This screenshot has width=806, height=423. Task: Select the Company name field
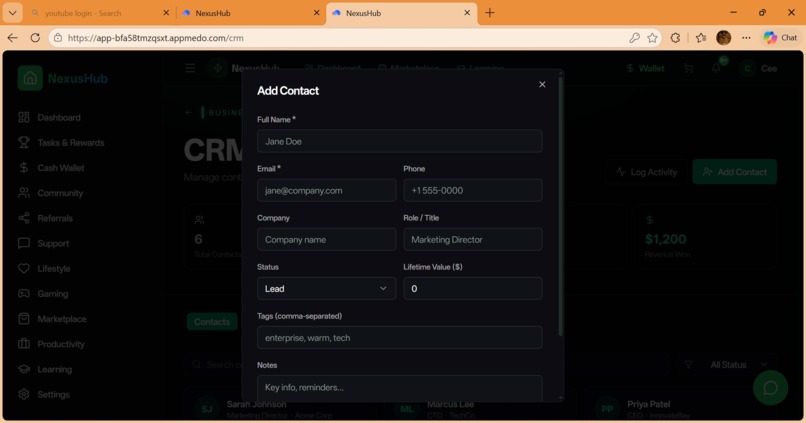tap(326, 240)
